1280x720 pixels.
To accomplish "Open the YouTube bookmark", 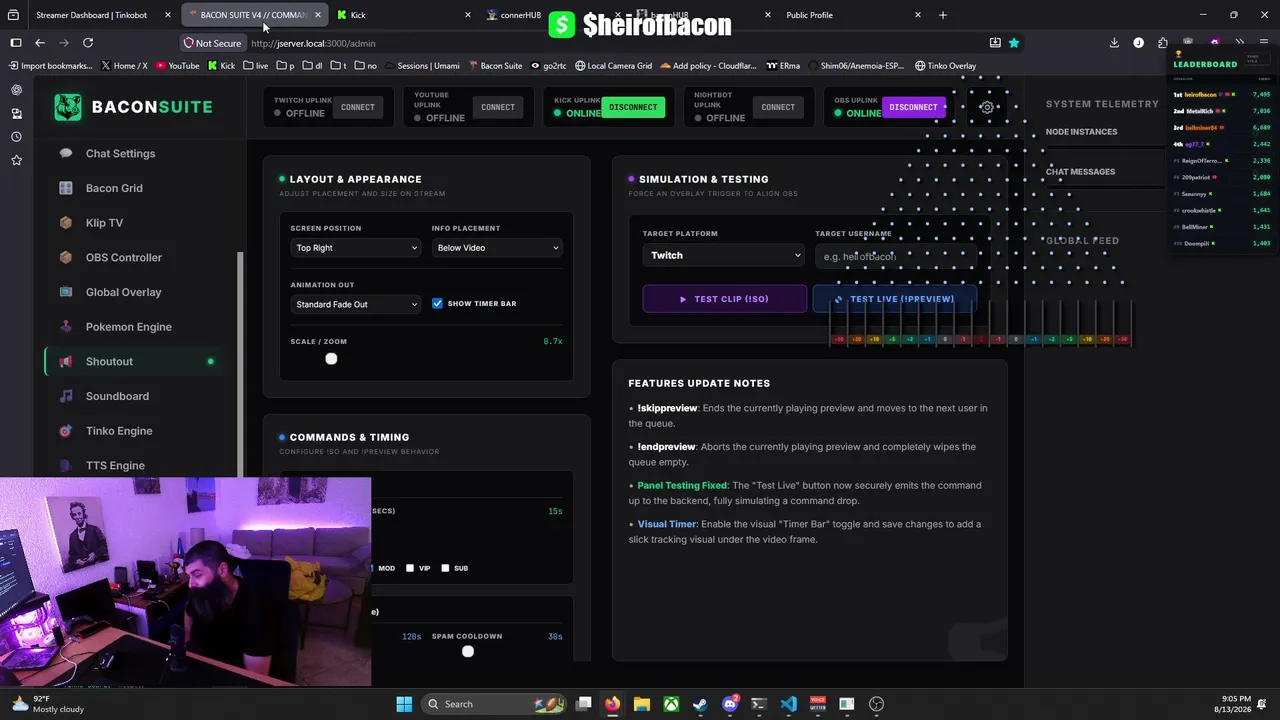I will [176, 66].
